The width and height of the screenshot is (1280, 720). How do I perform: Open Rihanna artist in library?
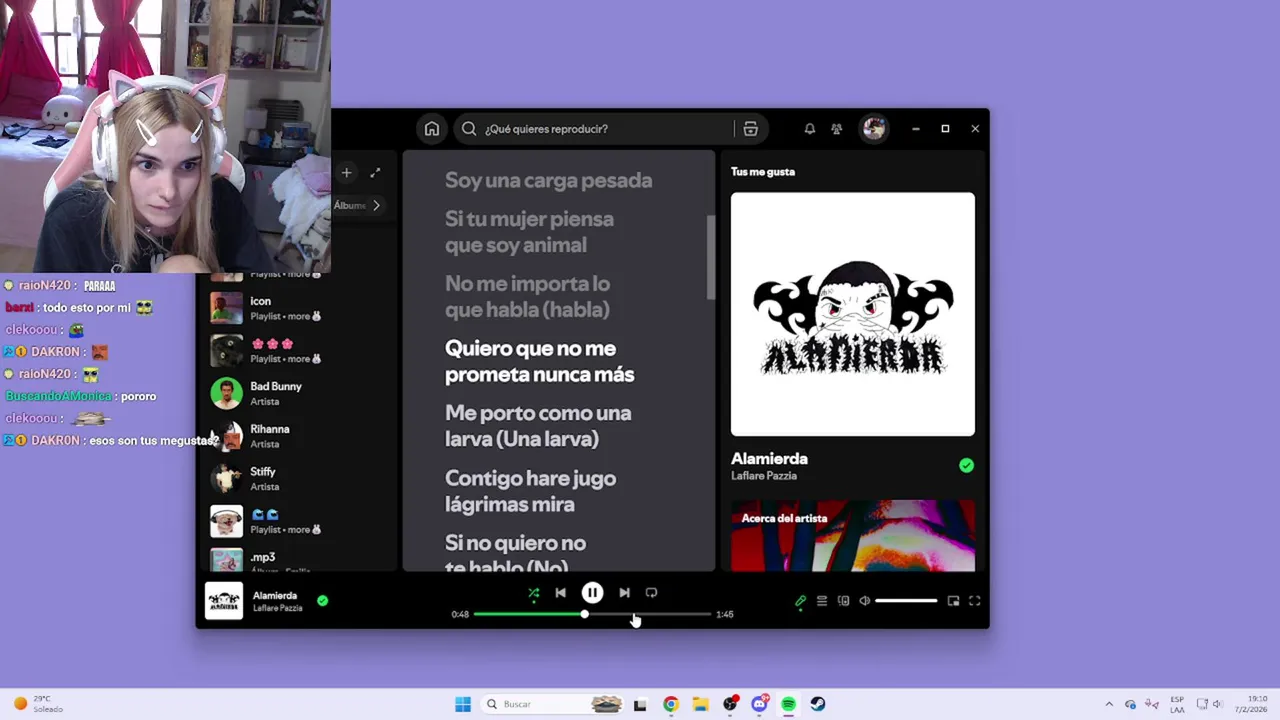point(300,436)
